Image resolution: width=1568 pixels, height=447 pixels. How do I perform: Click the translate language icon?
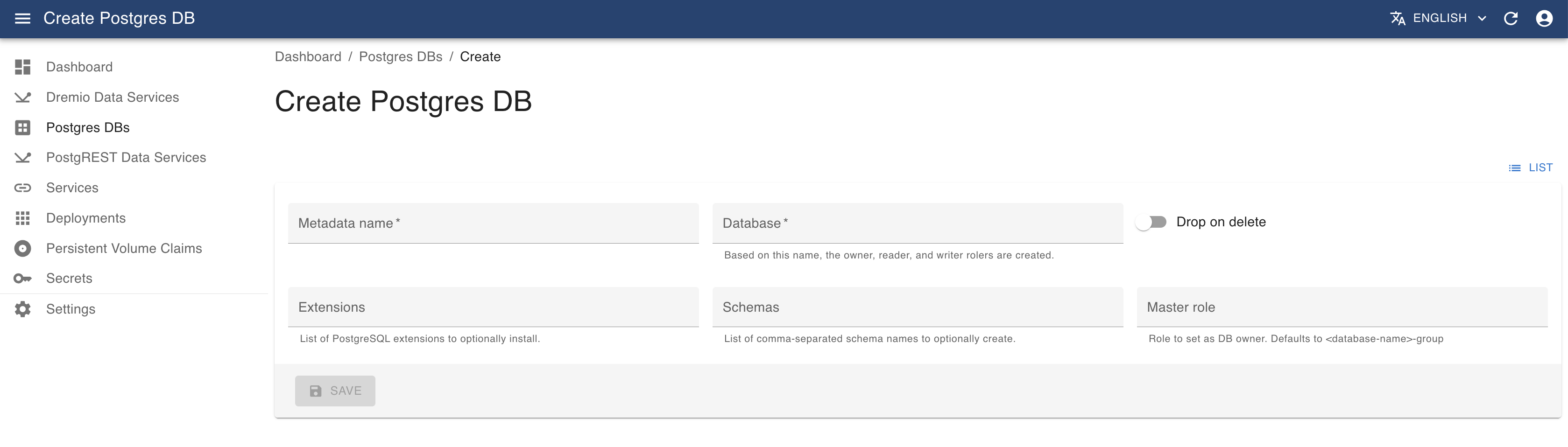[1398, 18]
